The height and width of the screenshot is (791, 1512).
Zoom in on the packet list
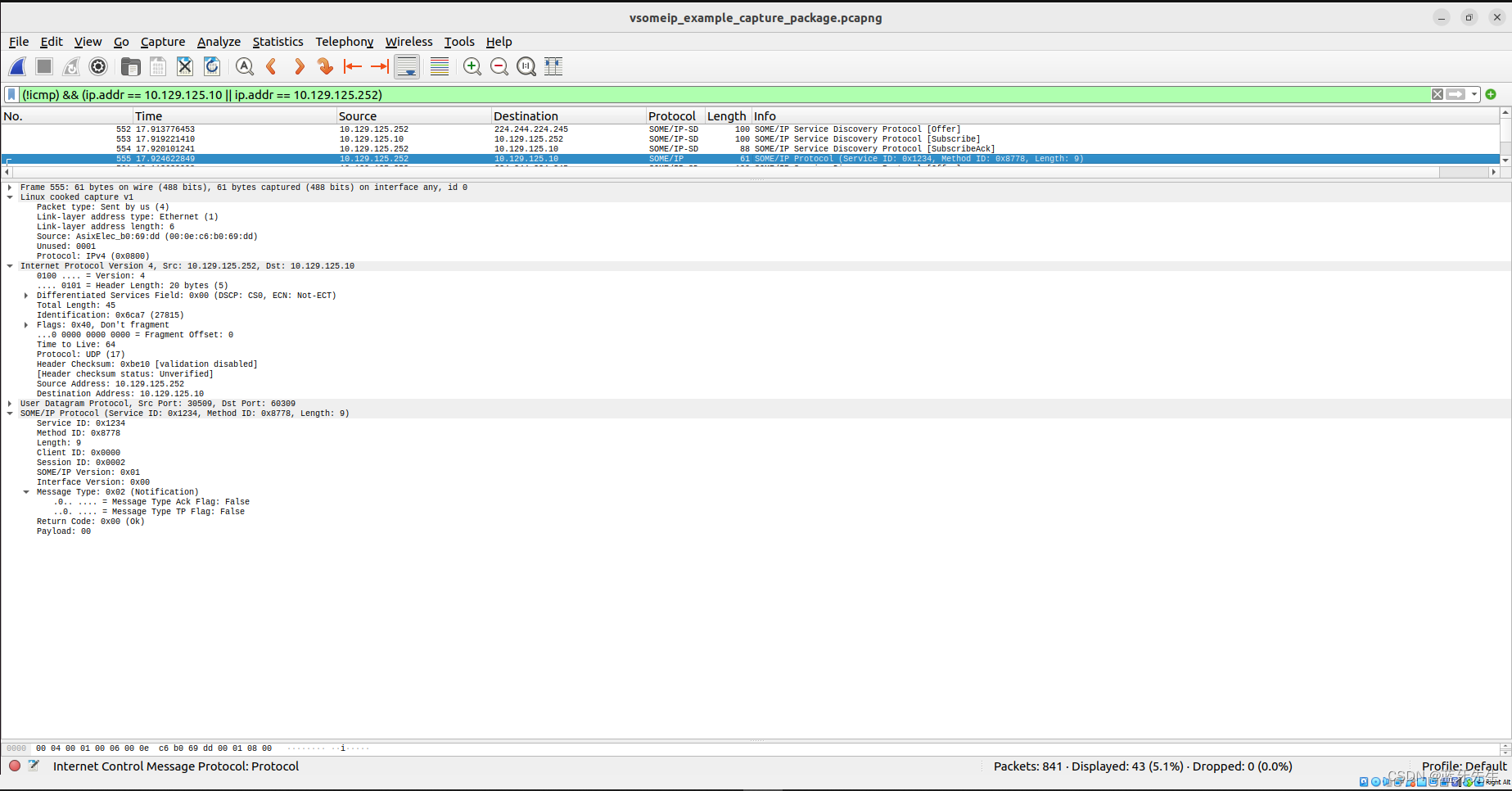[x=472, y=66]
